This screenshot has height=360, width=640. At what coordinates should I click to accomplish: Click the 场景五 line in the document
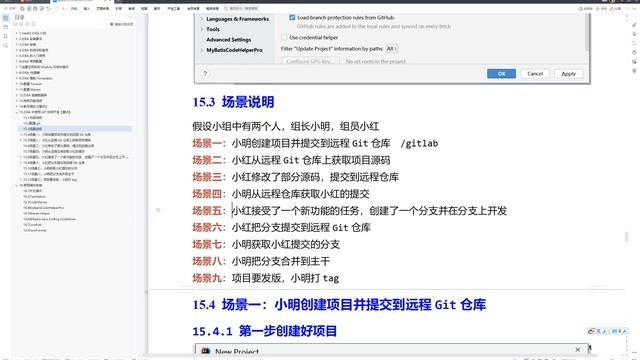[x=349, y=211]
